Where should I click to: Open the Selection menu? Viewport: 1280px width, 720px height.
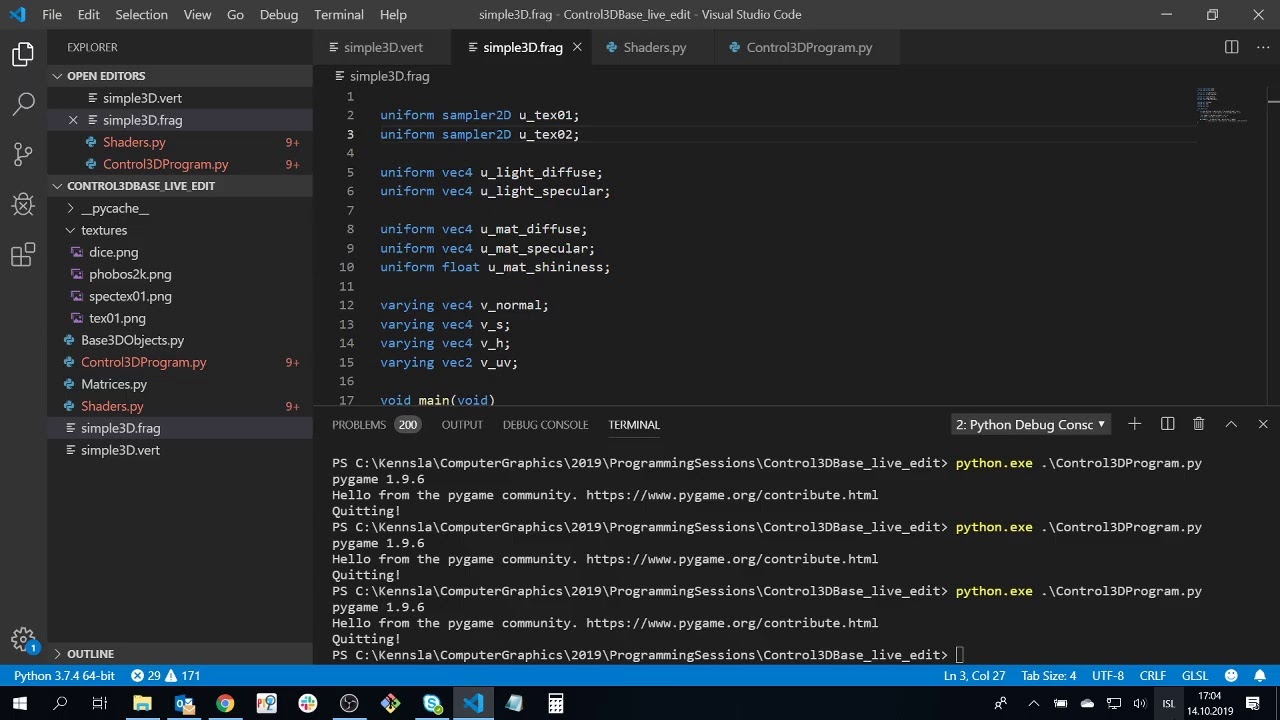141,14
